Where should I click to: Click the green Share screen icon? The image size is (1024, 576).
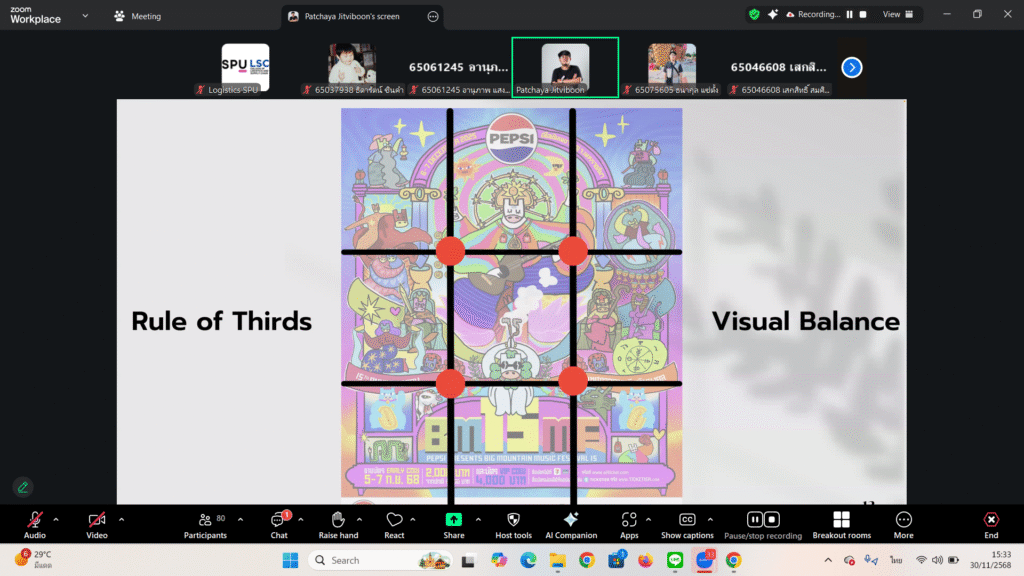(x=453, y=520)
